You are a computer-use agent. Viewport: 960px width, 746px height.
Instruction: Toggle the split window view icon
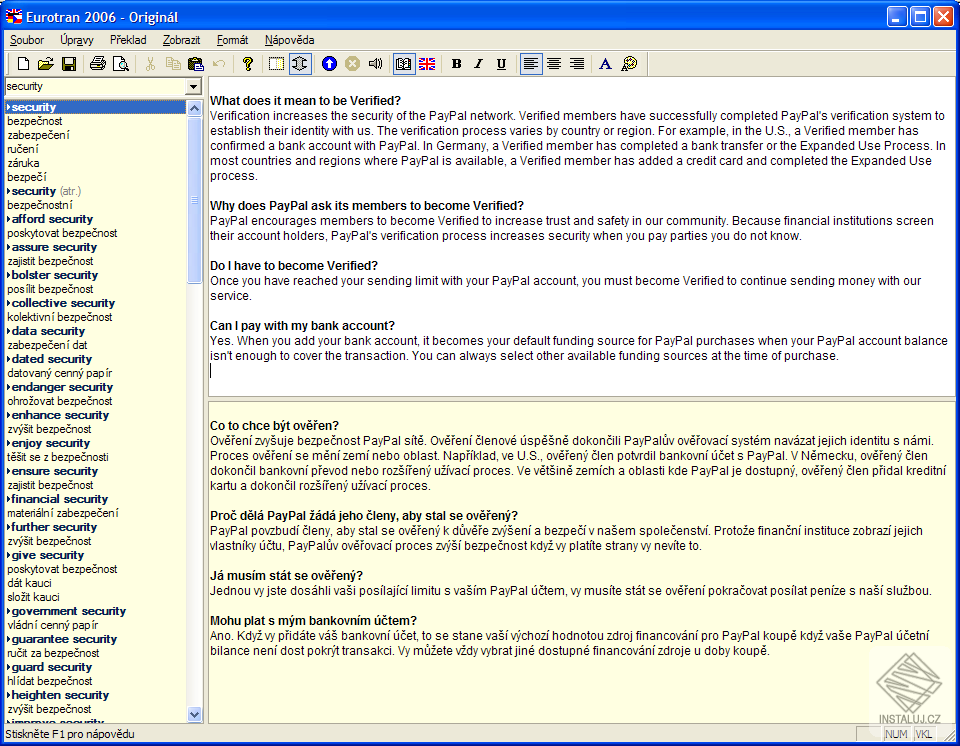(x=300, y=64)
